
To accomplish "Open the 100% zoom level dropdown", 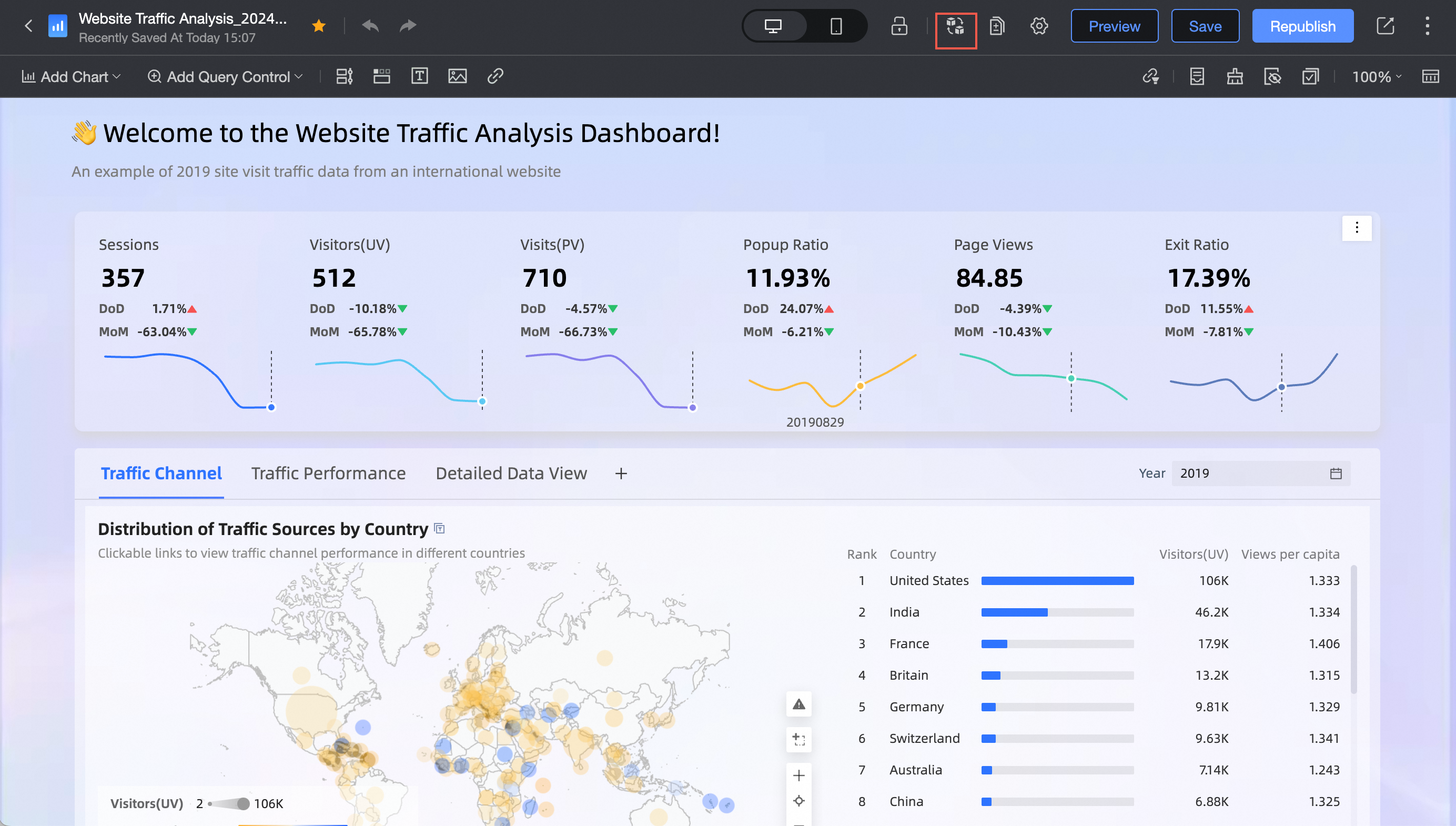I will (1376, 77).
